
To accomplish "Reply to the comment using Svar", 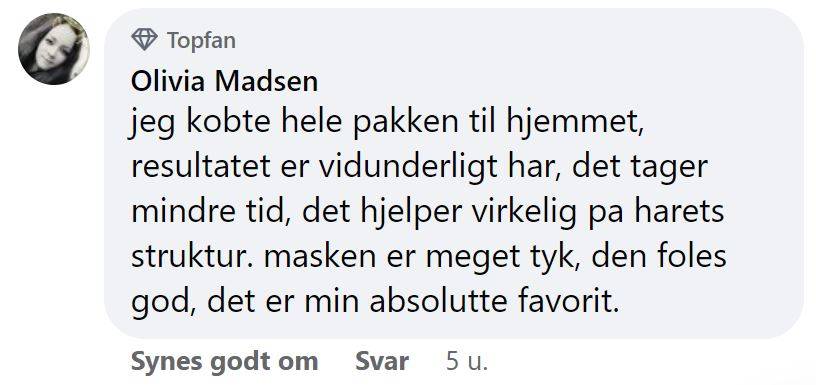I will [x=382, y=361].
